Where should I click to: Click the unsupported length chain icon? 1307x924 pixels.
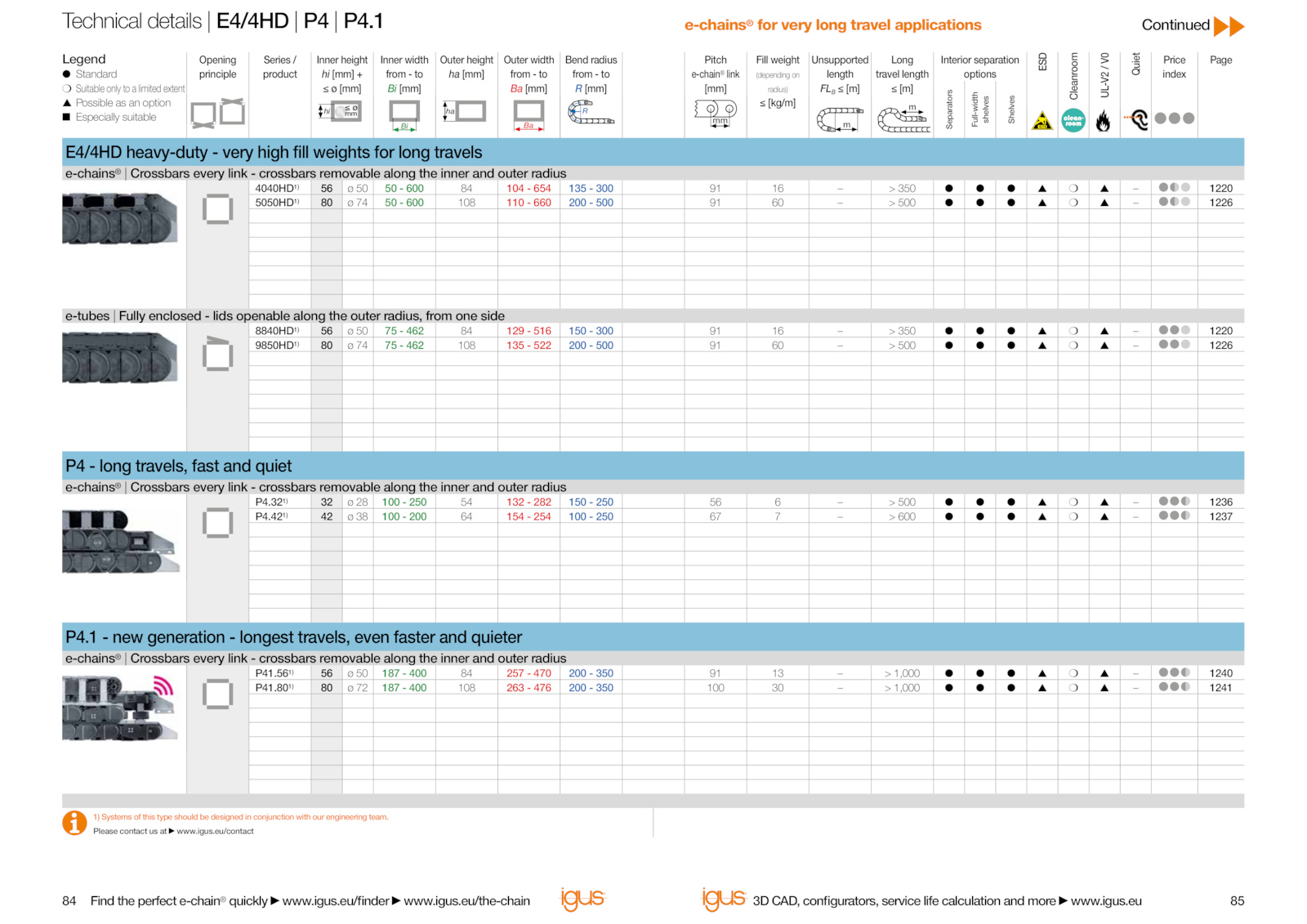pos(840,120)
